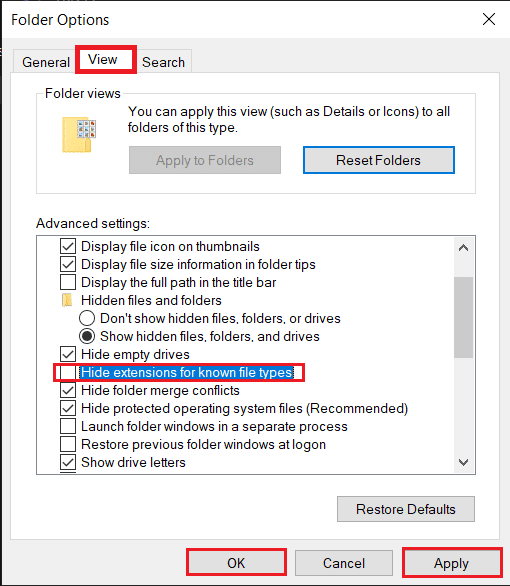Click the scroll down arrow in Advanced settings
510x586 pixels.
[x=463, y=462]
